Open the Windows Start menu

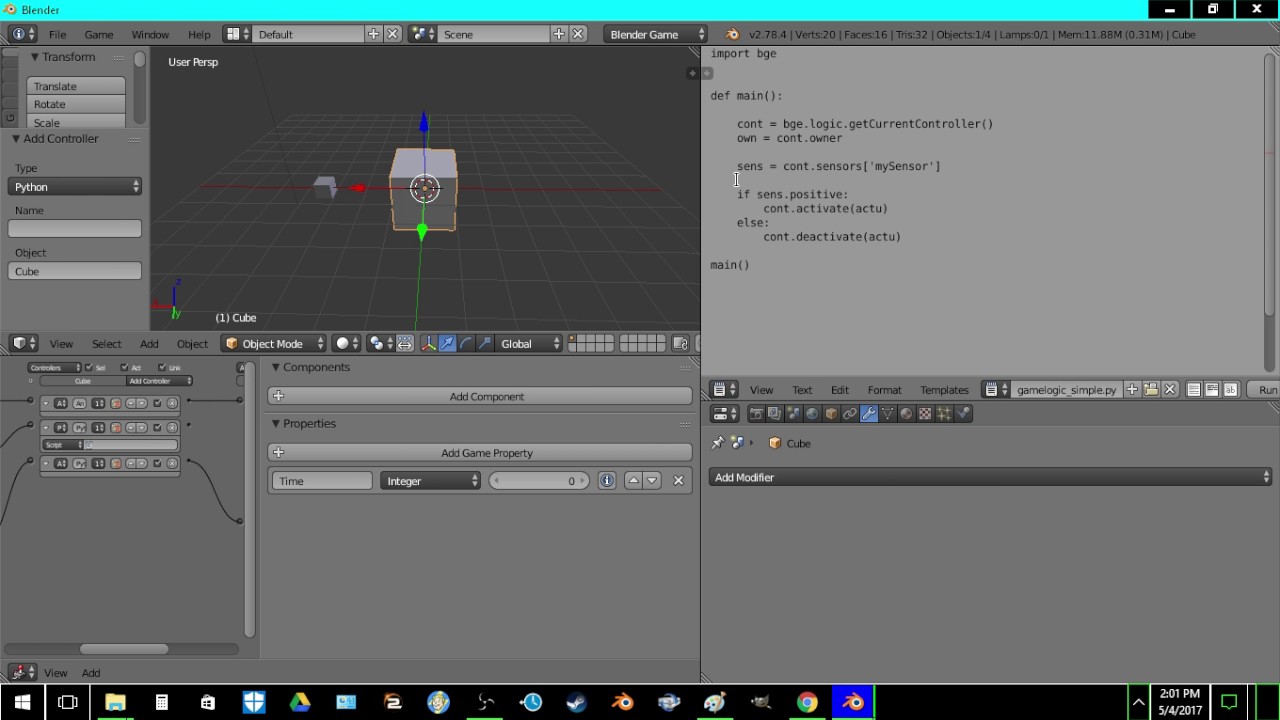point(22,702)
